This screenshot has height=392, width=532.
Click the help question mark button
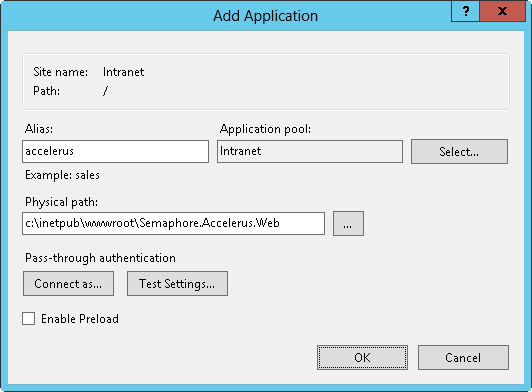pos(466,11)
